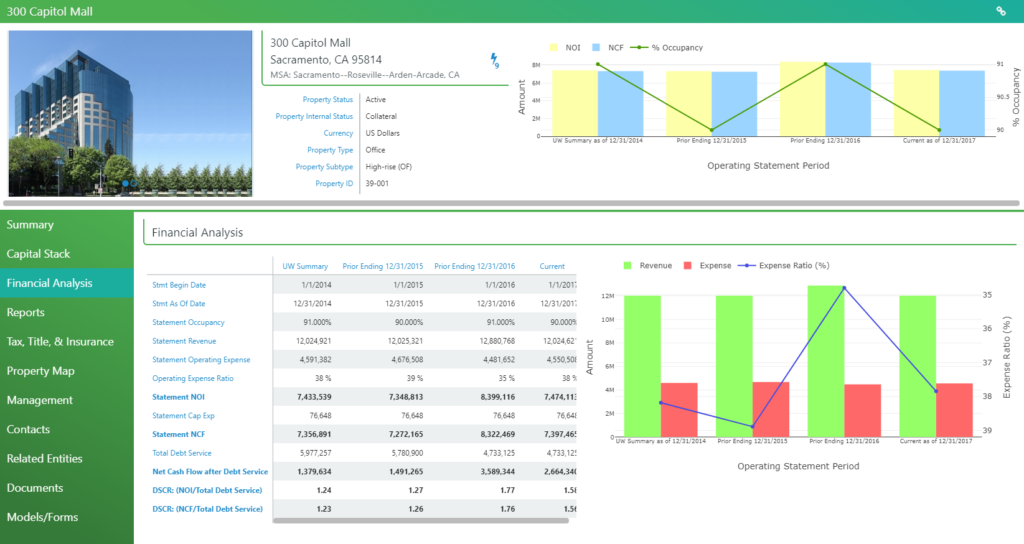The width and height of the screenshot is (1024, 544).
Task: Open the Summary section in the sidebar
Action: [x=30, y=225]
